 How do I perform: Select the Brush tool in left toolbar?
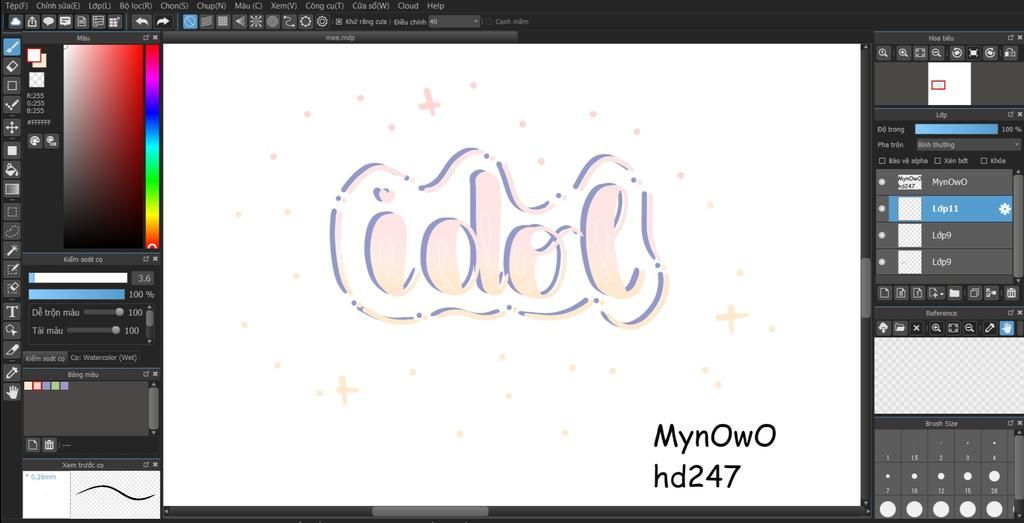click(x=12, y=47)
